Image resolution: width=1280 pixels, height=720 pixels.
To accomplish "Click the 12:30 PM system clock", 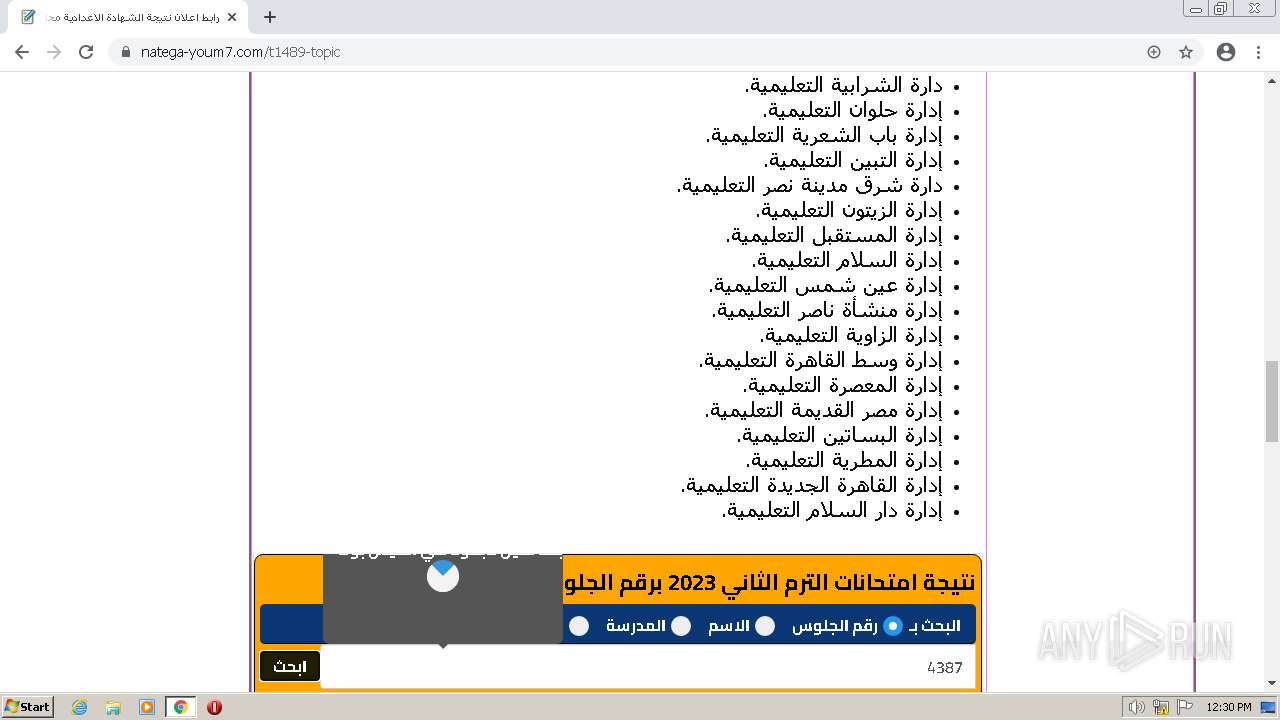I will (x=1229, y=707).
